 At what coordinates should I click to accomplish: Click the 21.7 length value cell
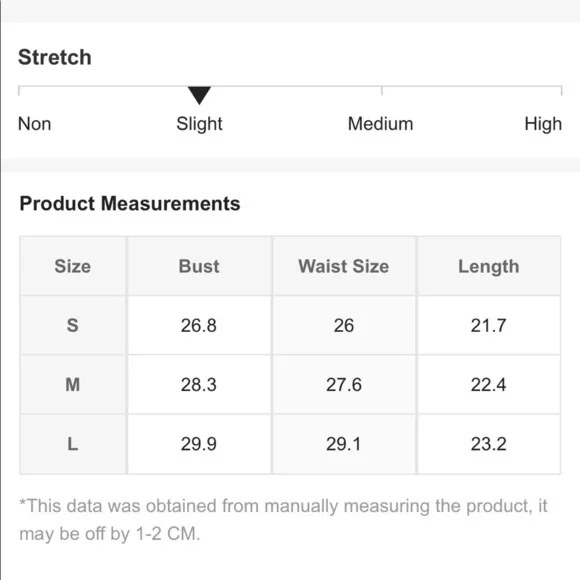coord(489,326)
